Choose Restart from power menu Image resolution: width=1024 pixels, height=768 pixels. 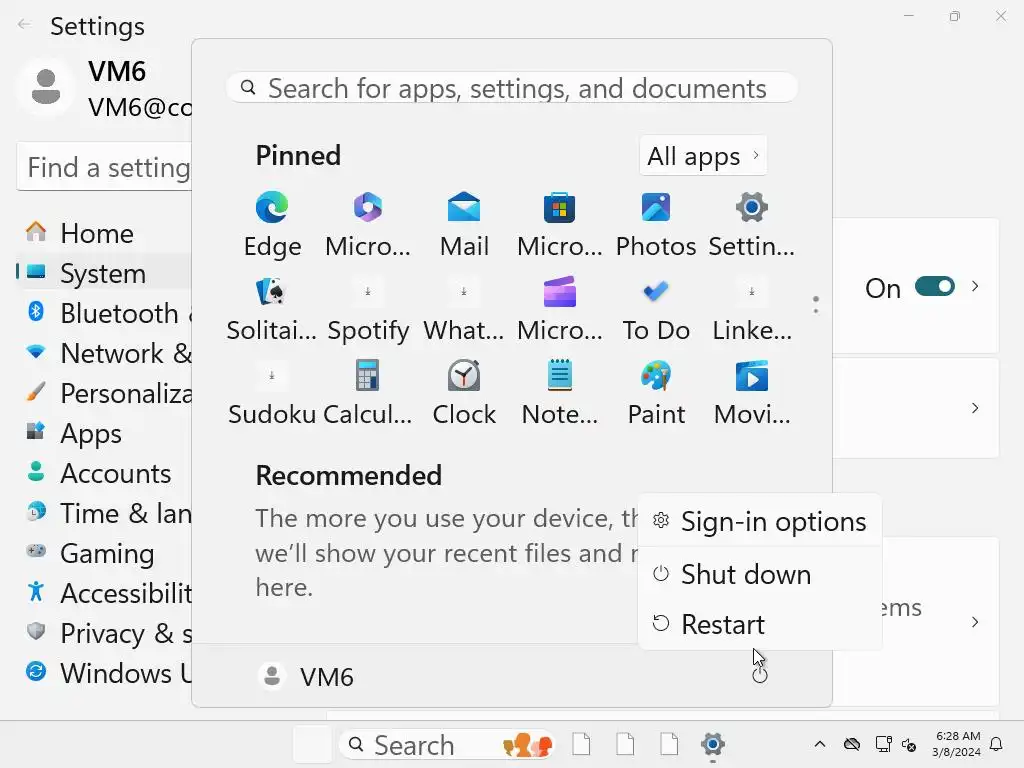(760, 624)
